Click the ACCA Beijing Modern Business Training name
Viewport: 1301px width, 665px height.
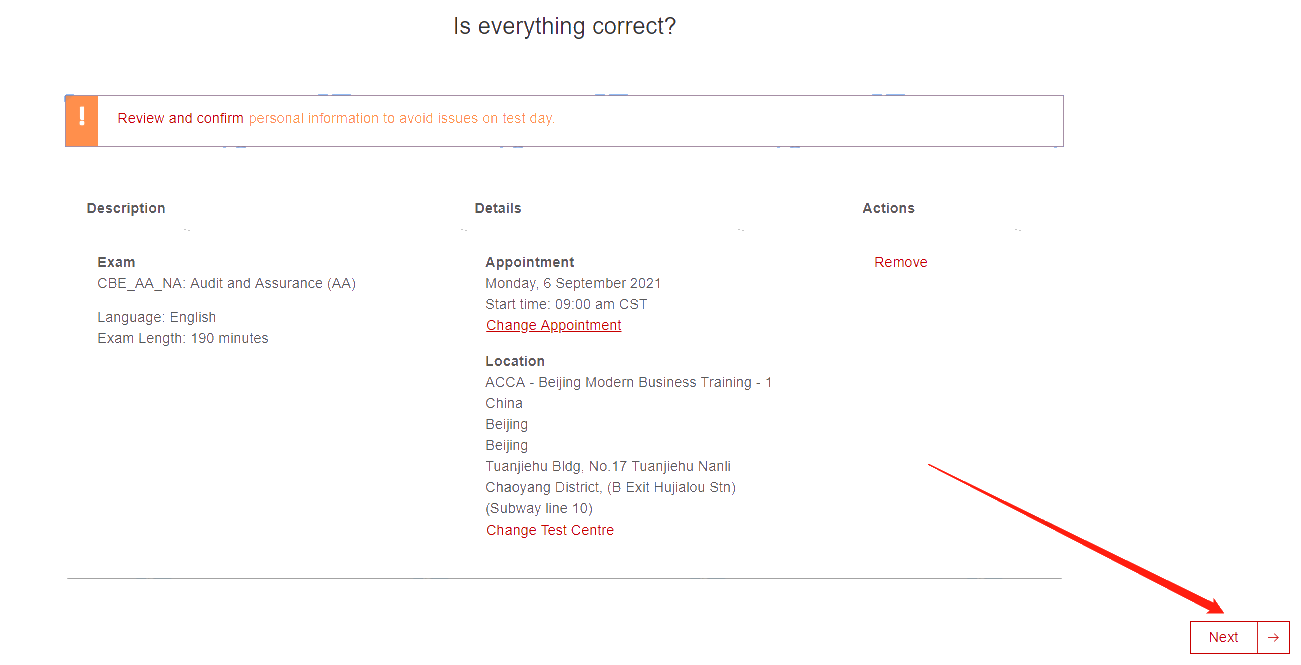point(628,382)
